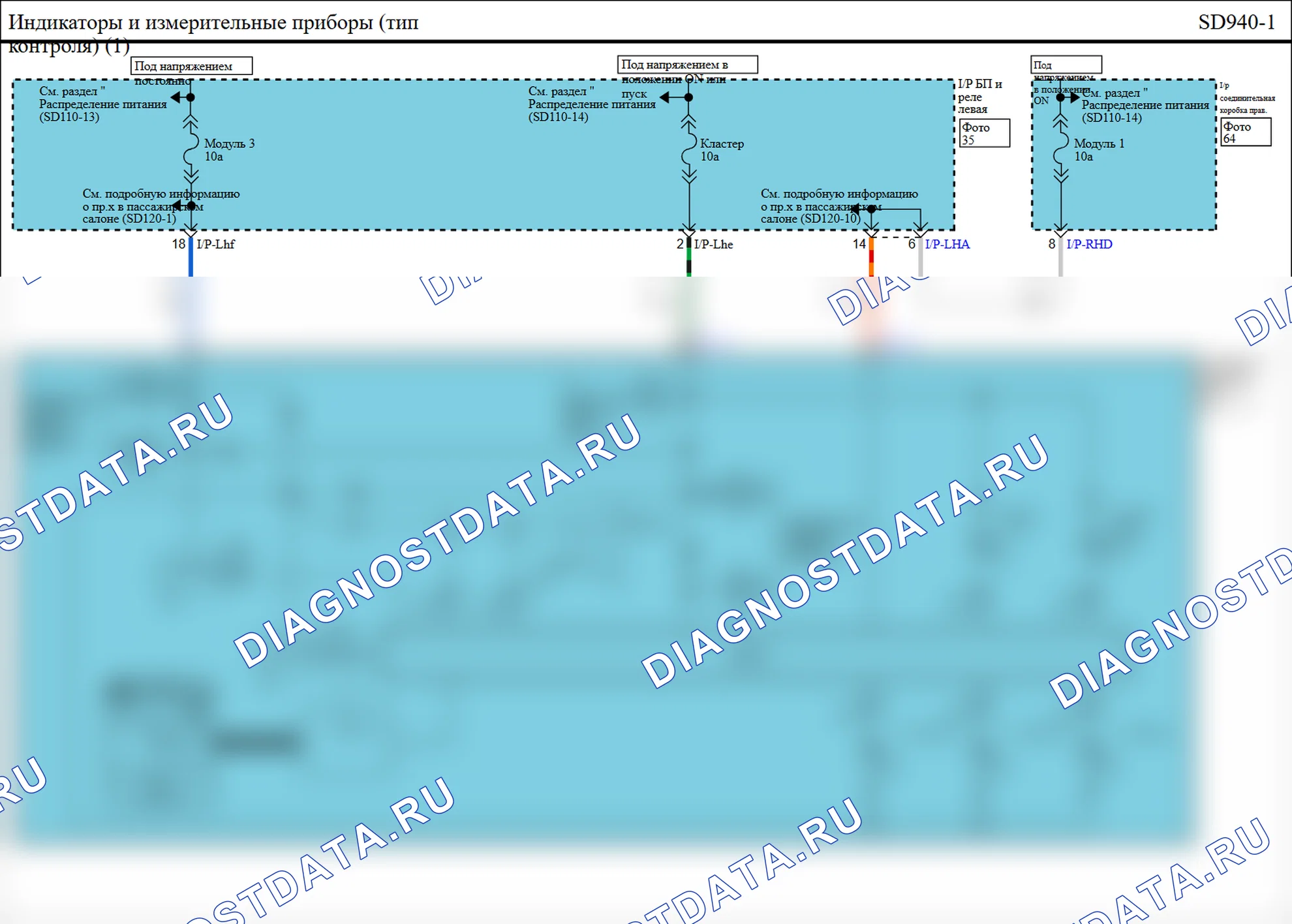Click the 'Фото 35' reference box
This screenshot has height=924, width=1292.
pos(985,133)
